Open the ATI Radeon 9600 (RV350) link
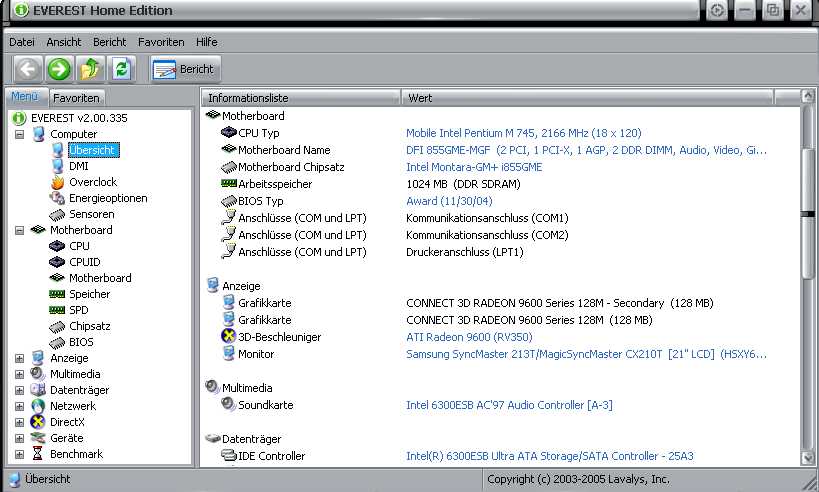This screenshot has height=492, width=819. (469, 337)
